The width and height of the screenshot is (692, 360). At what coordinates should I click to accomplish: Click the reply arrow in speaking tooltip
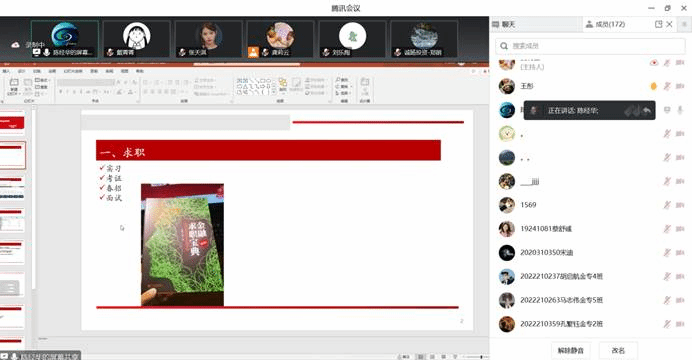point(647,111)
